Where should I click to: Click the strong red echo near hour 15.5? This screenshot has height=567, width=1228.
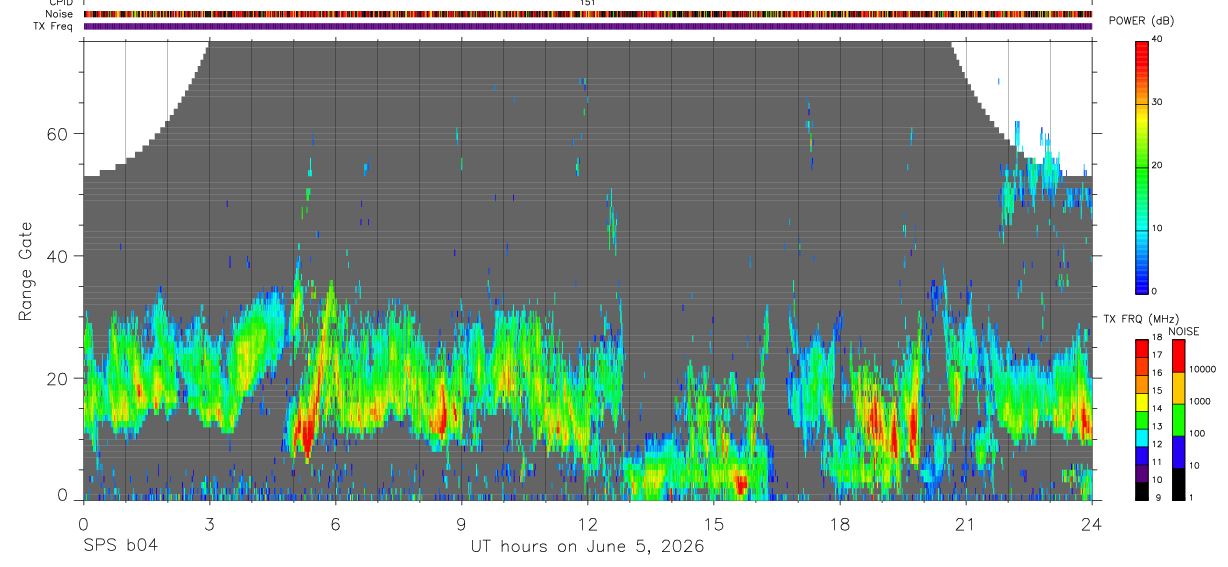[x=740, y=485]
